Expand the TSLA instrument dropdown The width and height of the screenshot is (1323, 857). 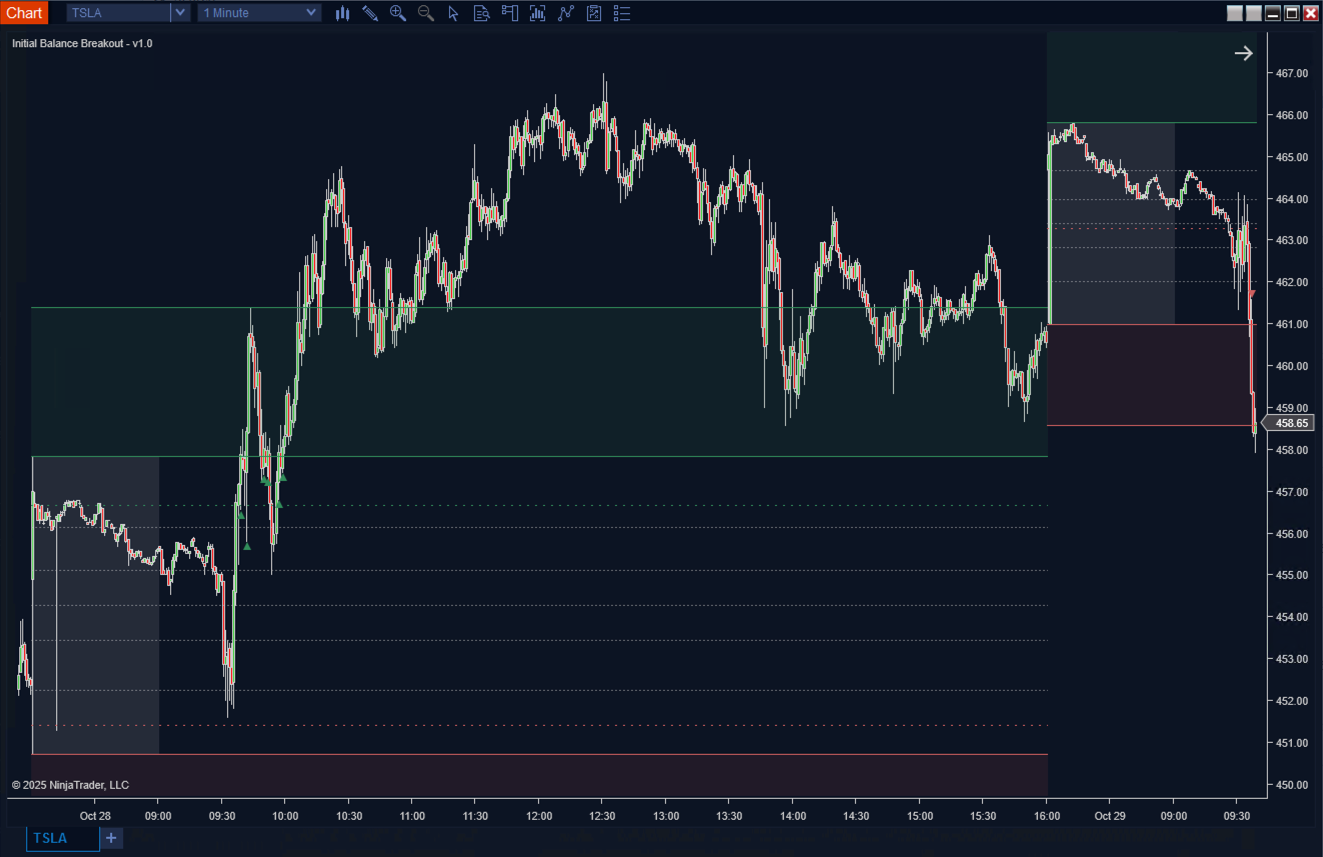[179, 12]
